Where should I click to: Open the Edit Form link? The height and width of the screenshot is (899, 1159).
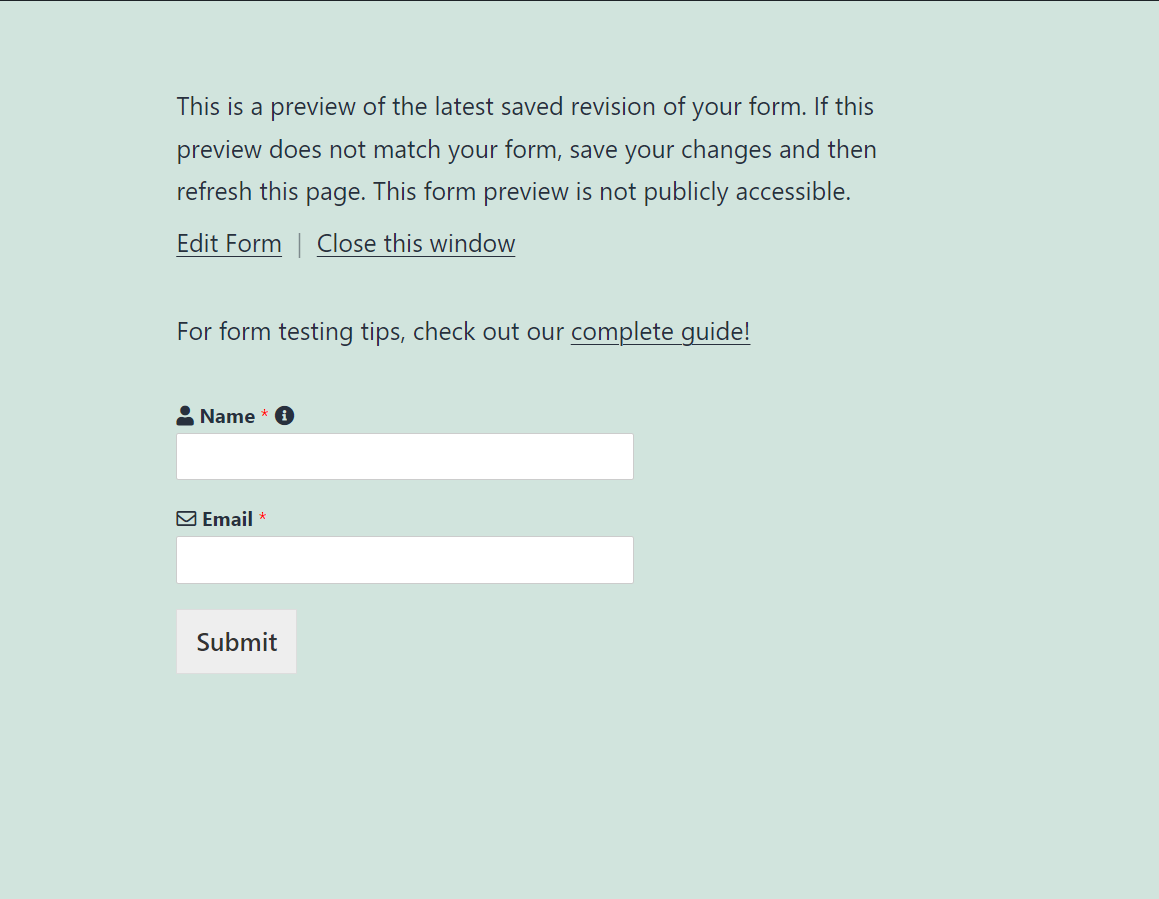coord(229,243)
